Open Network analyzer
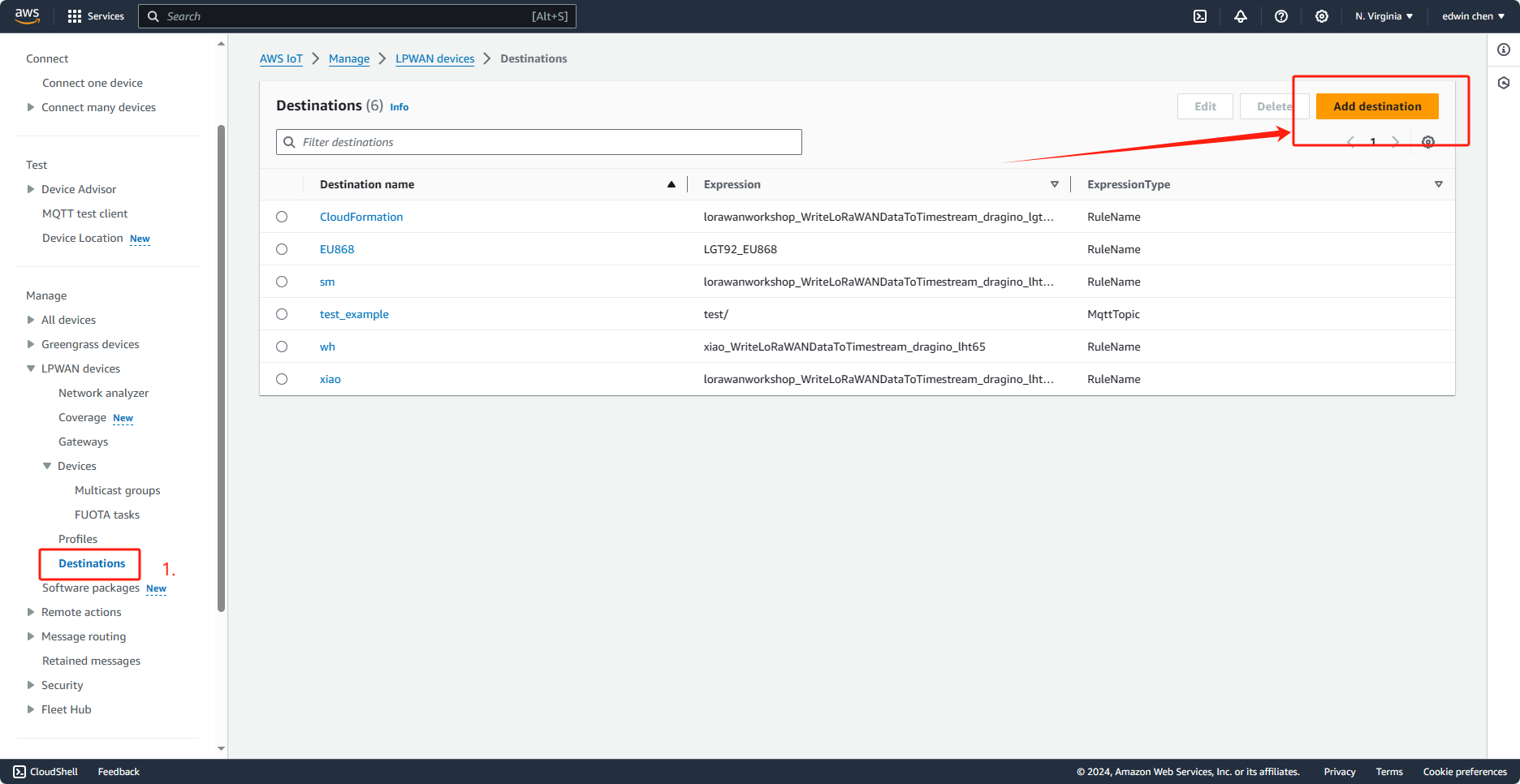The image size is (1520, 784). click(103, 393)
